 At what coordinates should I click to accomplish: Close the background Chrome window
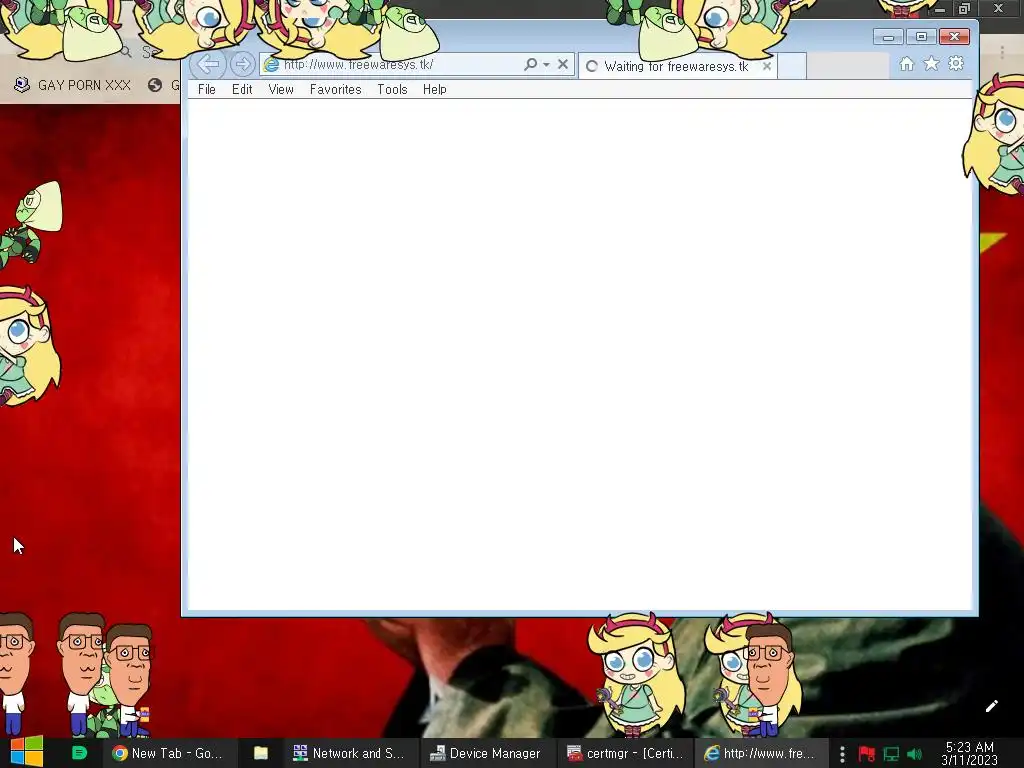coord(999,8)
